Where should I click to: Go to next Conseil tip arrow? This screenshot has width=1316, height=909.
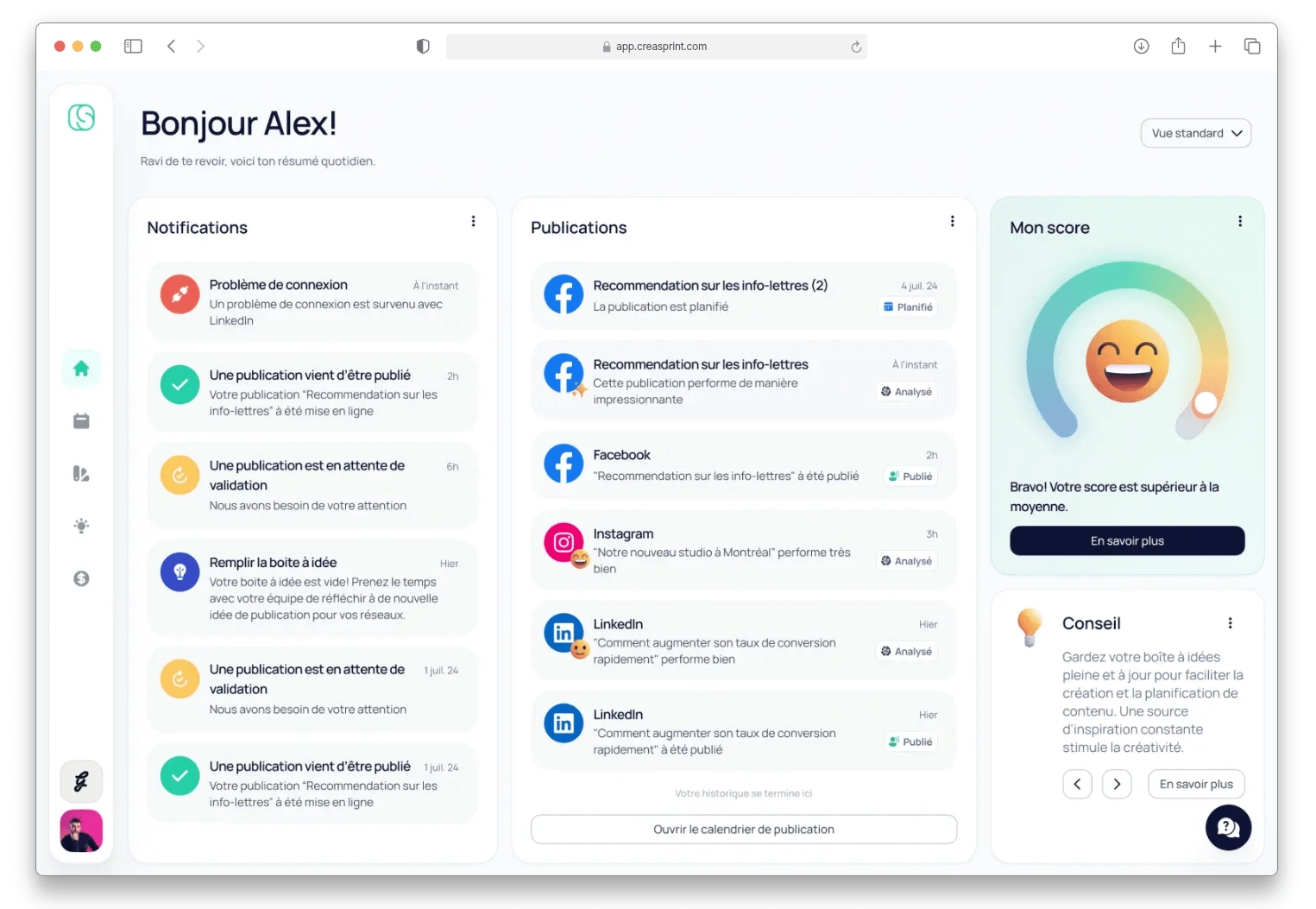click(x=1117, y=784)
